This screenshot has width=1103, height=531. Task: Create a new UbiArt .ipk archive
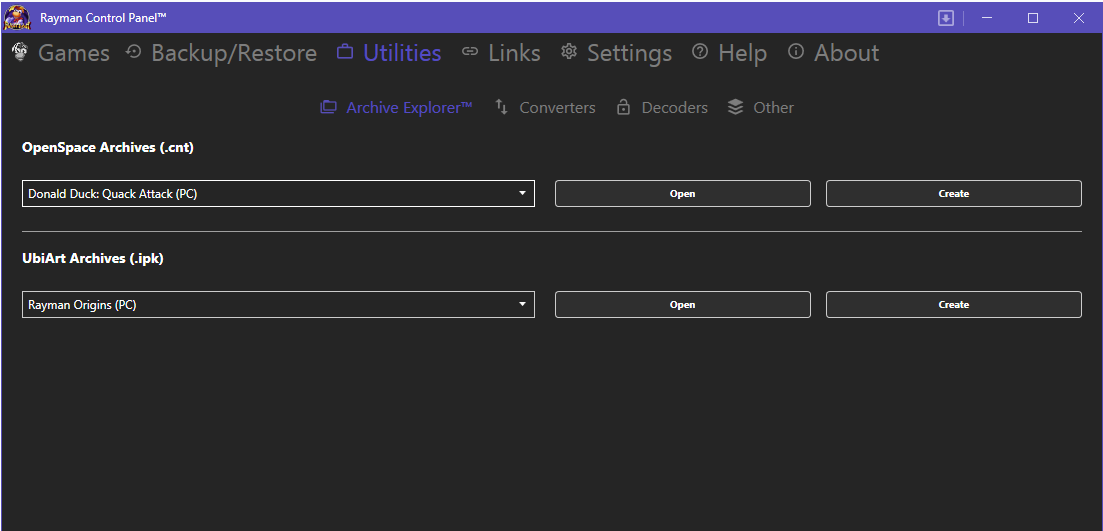(953, 305)
